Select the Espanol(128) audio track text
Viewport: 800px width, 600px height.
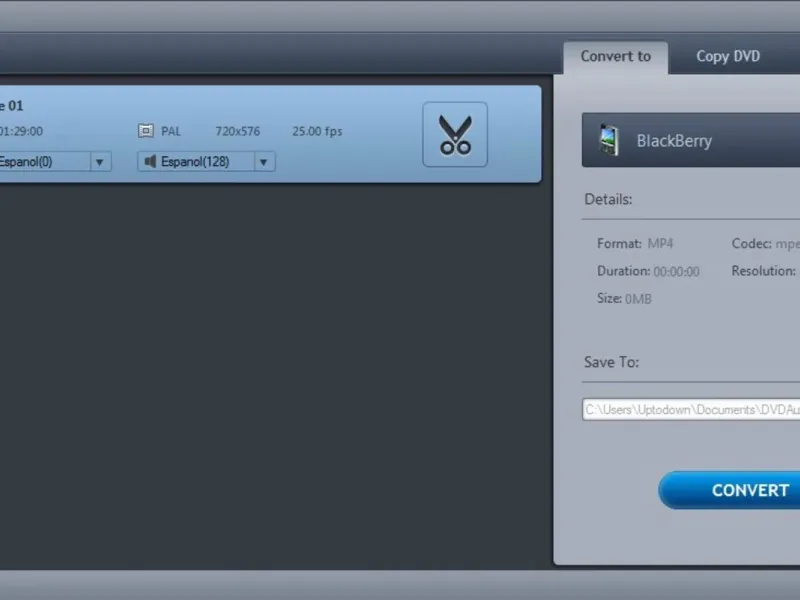[195, 162]
